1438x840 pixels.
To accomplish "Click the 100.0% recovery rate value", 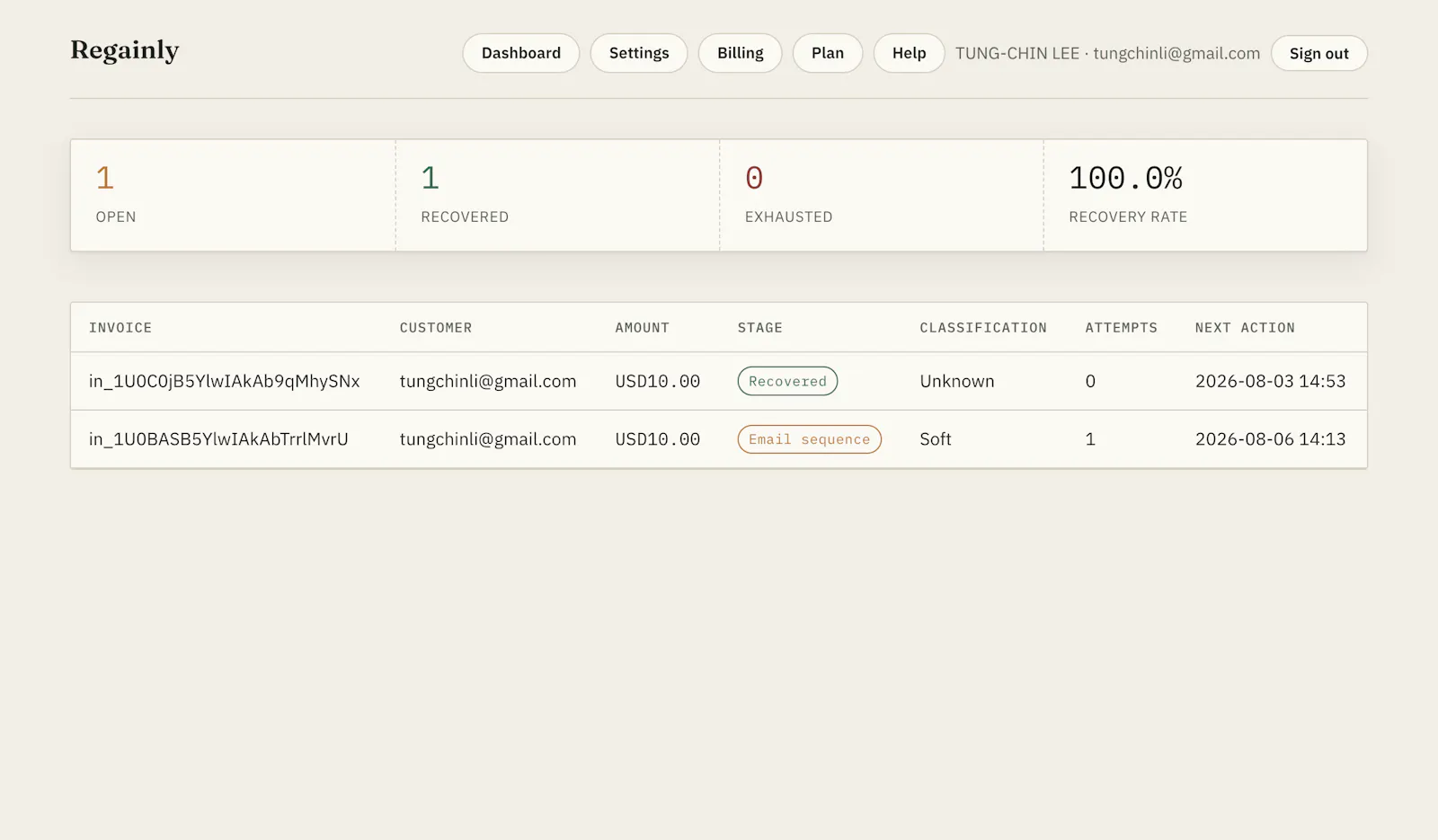I will tap(1125, 178).
